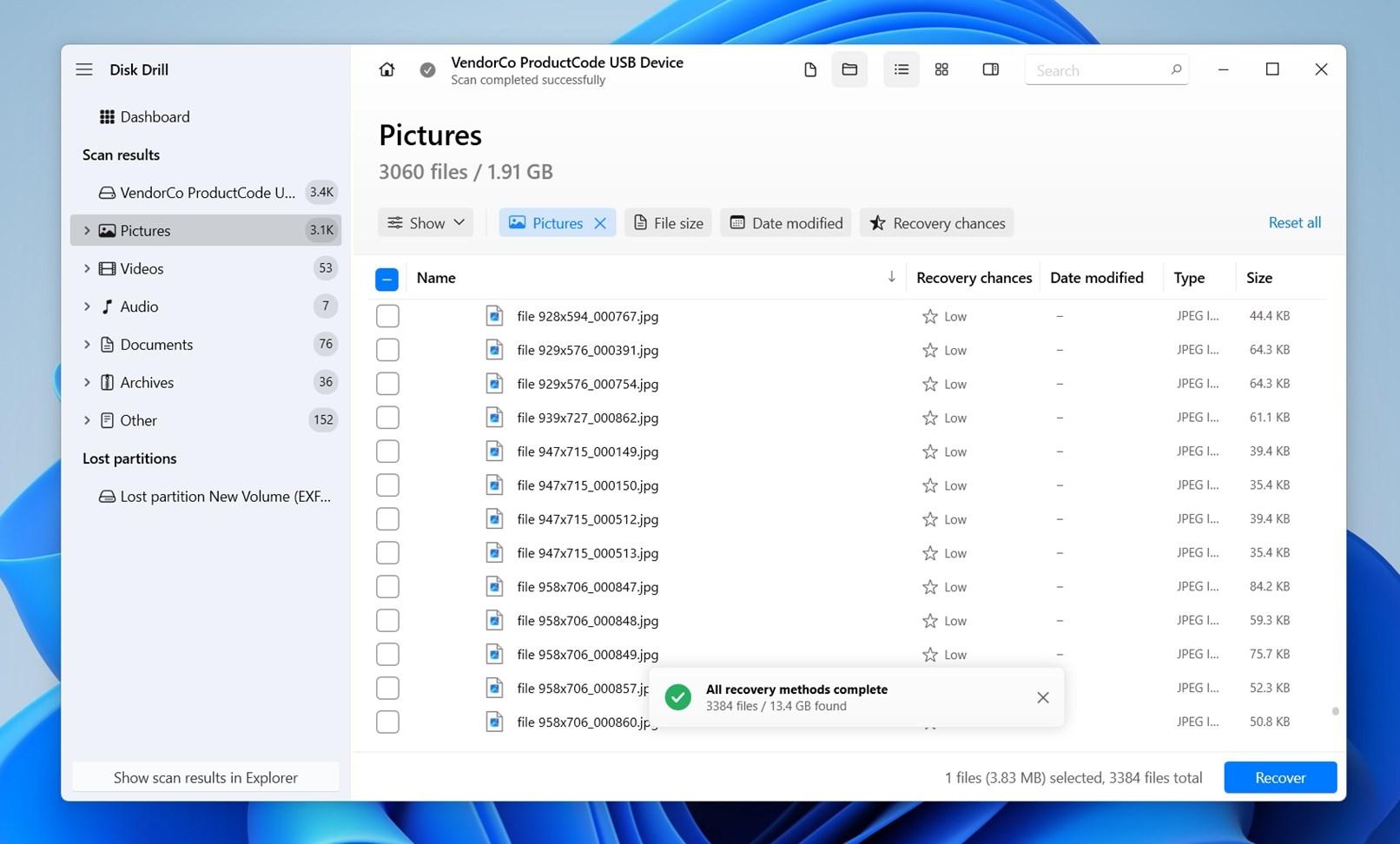Click the star icon for file 947x715_000512.jpg
1400x844 pixels.
pos(929,519)
